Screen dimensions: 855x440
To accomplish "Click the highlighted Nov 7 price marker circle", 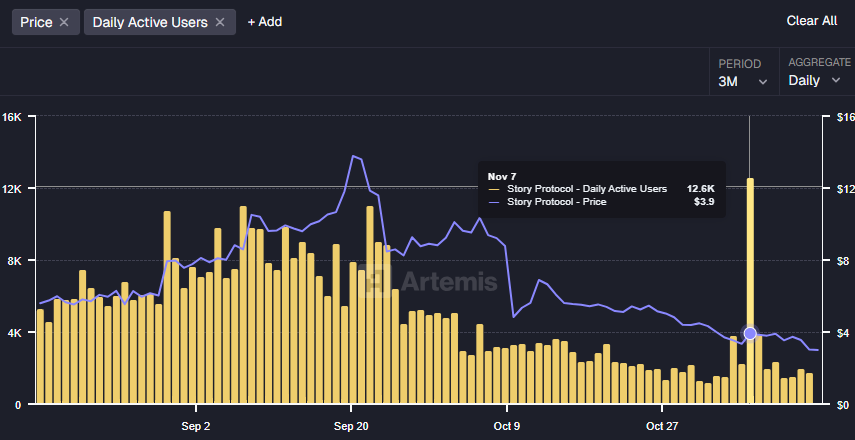I will click(x=750, y=333).
